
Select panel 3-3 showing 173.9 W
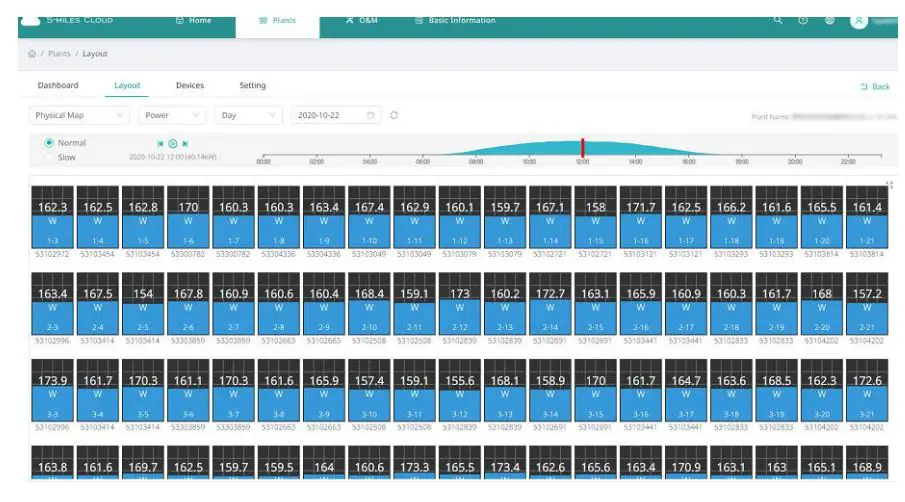pyautogui.click(x=53, y=391)
